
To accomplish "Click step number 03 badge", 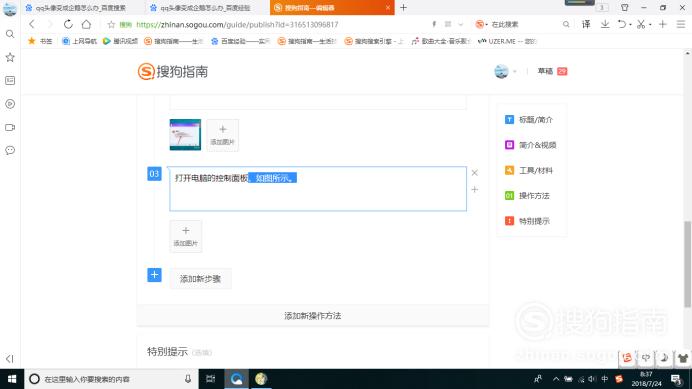I will (x=154, y=174).
